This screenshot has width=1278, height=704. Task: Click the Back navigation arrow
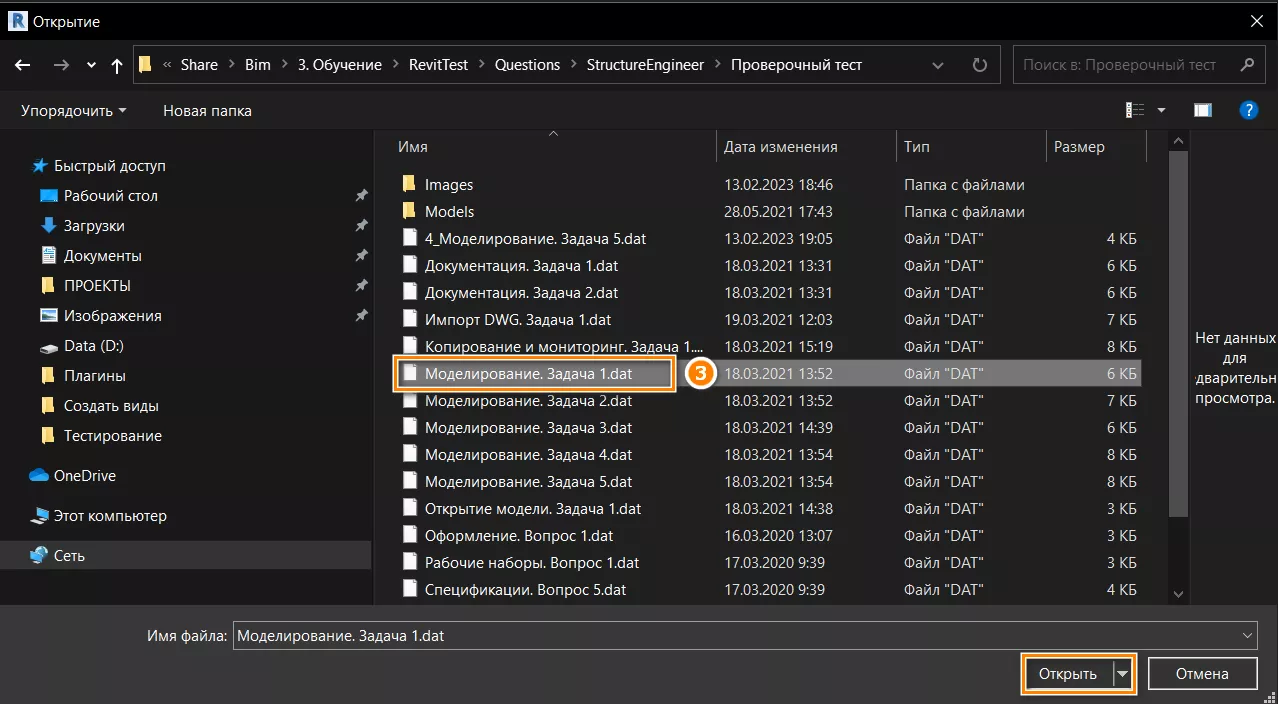[23, 65]
